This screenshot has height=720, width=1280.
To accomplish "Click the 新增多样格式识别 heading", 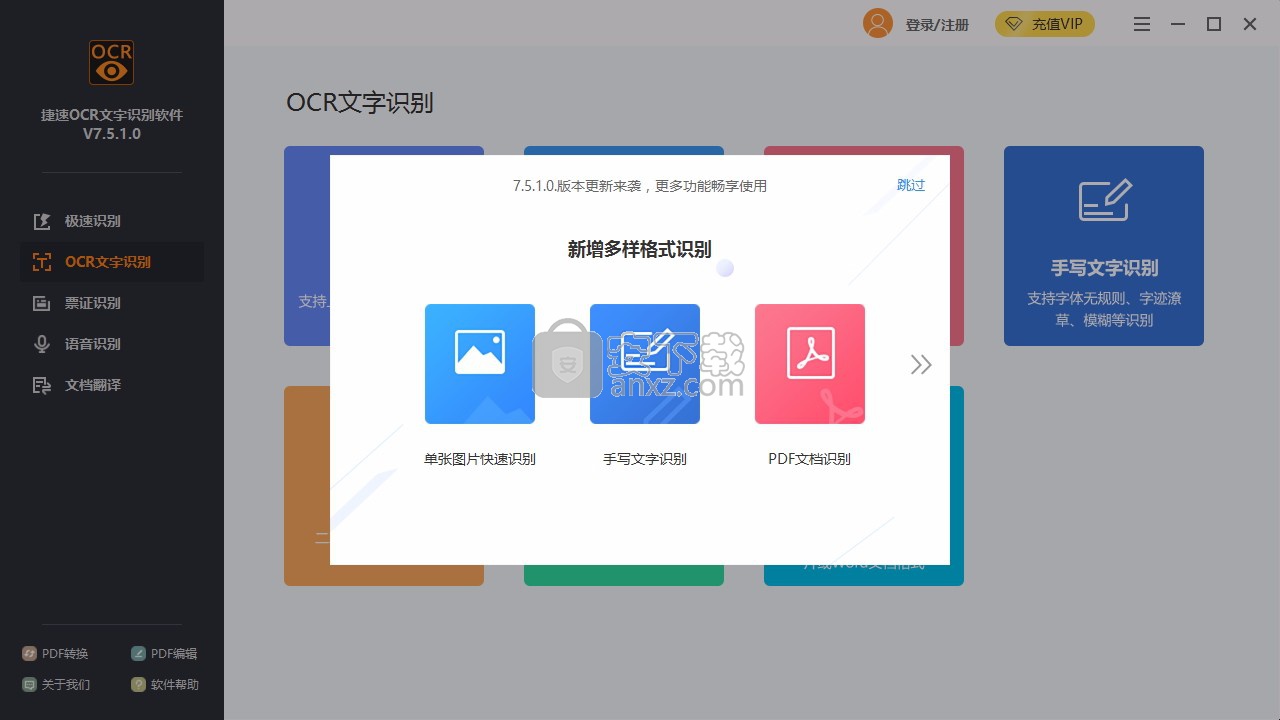I will tap(640, 250).
